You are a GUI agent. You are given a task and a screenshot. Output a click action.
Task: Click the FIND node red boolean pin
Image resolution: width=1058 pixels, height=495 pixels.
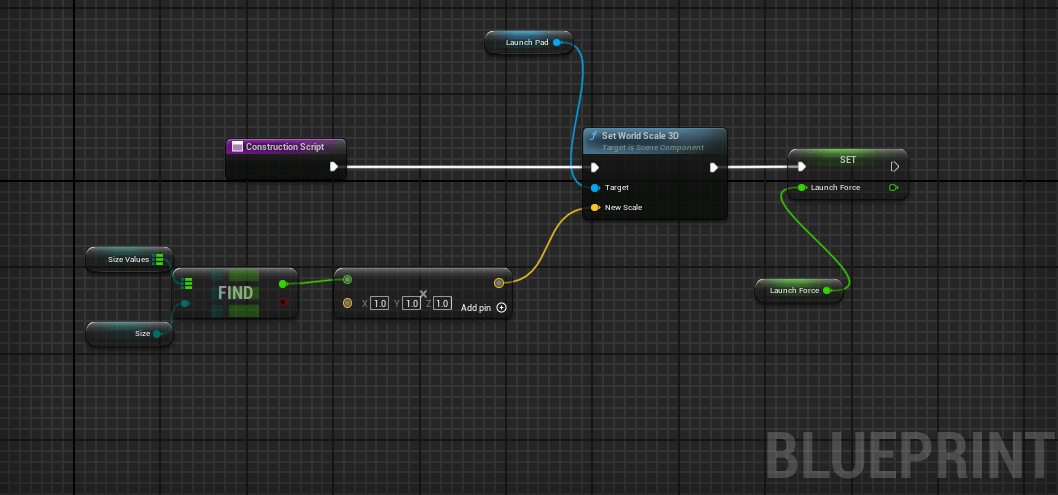284,301
